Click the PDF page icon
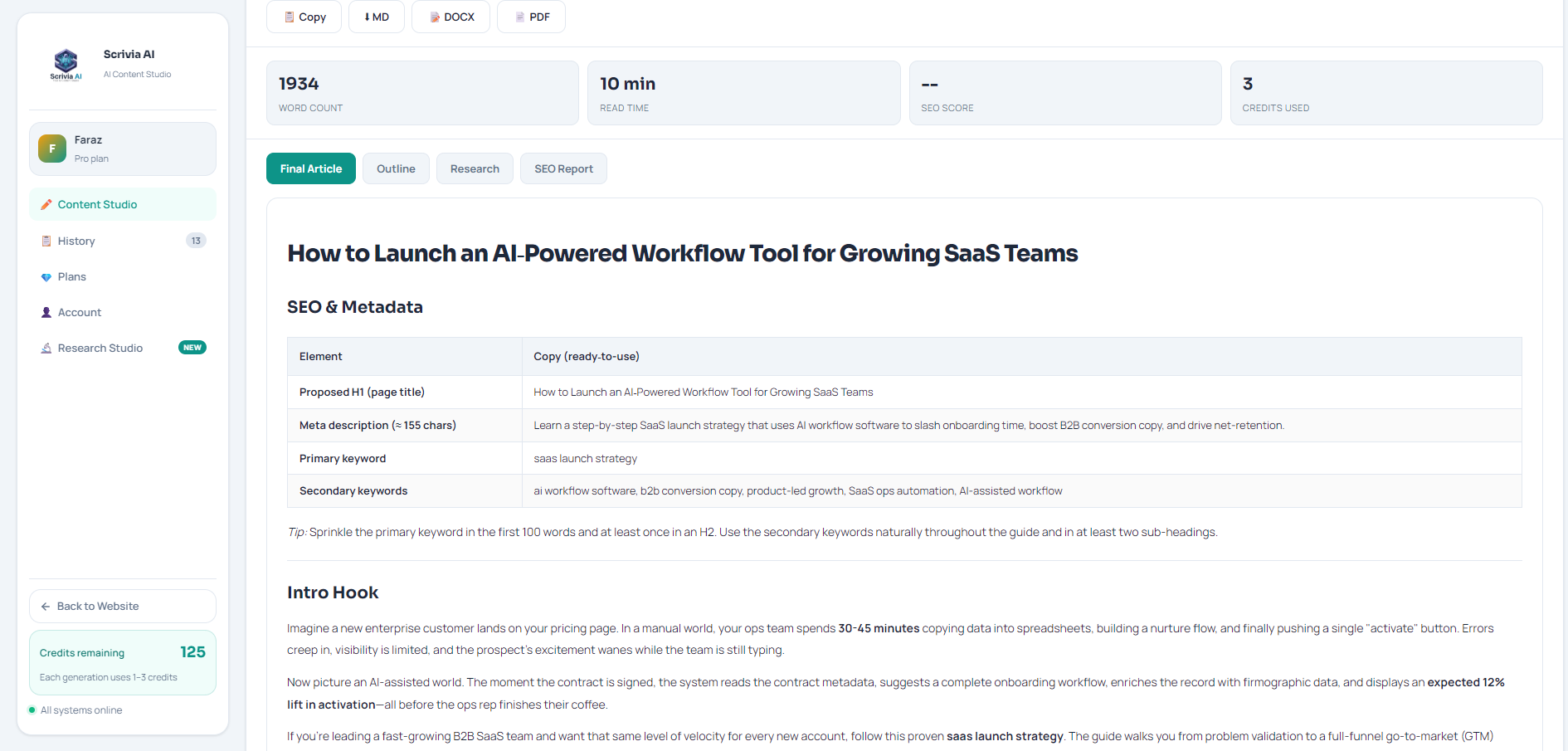The width and height of the screenshot is (1568, 751). 520,17
